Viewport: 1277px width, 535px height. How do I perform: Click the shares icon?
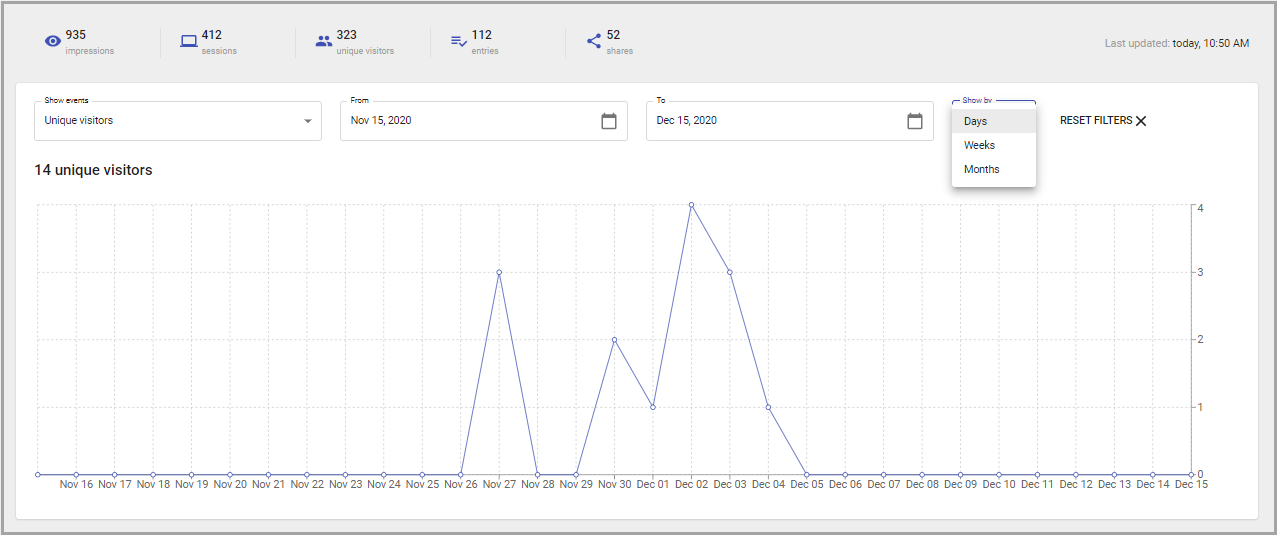click(x=593, y=41)
